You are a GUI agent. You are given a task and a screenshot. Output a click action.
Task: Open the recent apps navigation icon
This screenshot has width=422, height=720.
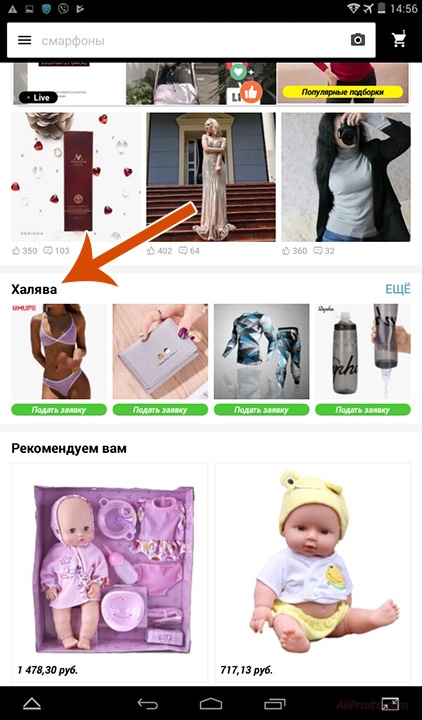click(275, 704)
